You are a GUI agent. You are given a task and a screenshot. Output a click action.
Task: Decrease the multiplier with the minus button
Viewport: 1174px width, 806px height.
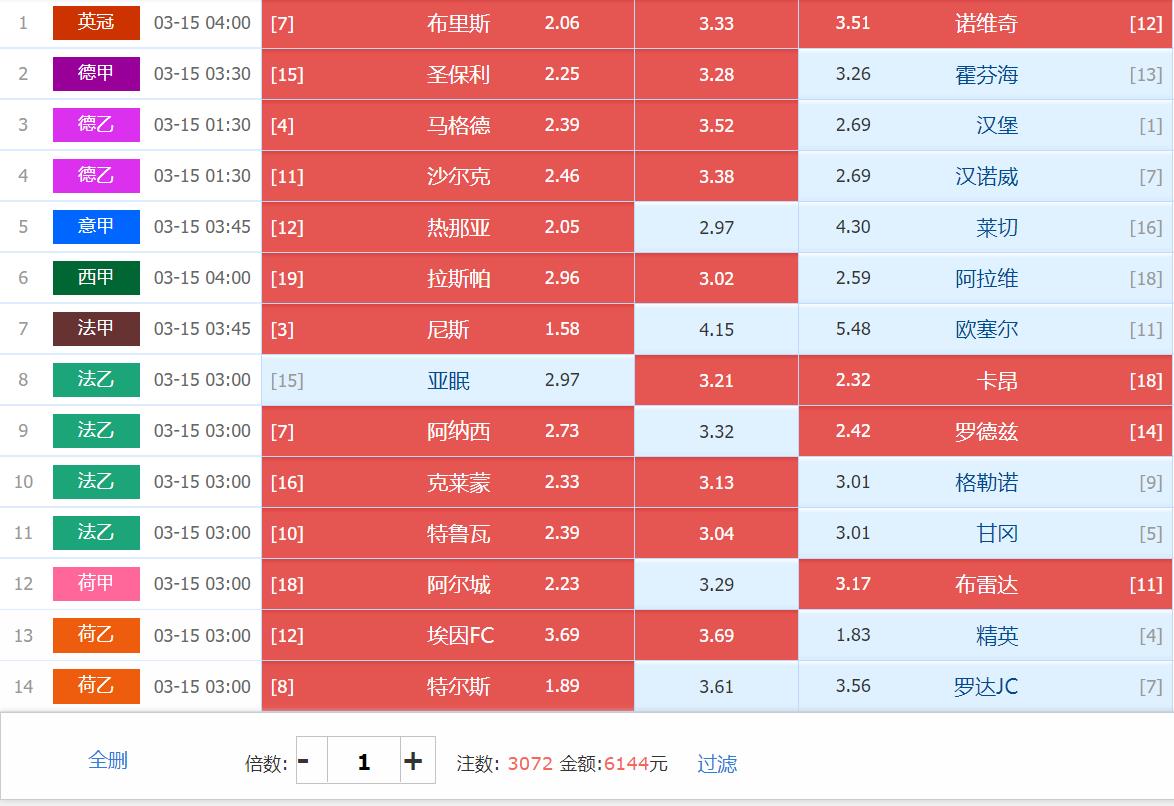click(x=311, y=761)
